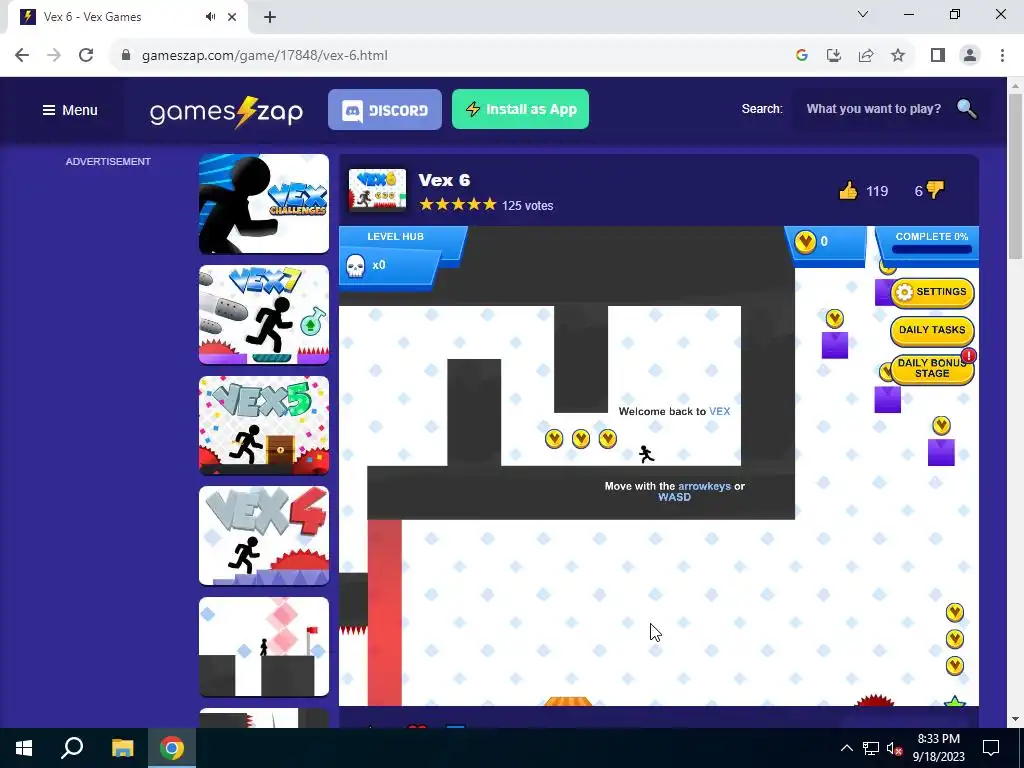
Task: Click the Google icon in address bar
Action: tap(802, 56)
